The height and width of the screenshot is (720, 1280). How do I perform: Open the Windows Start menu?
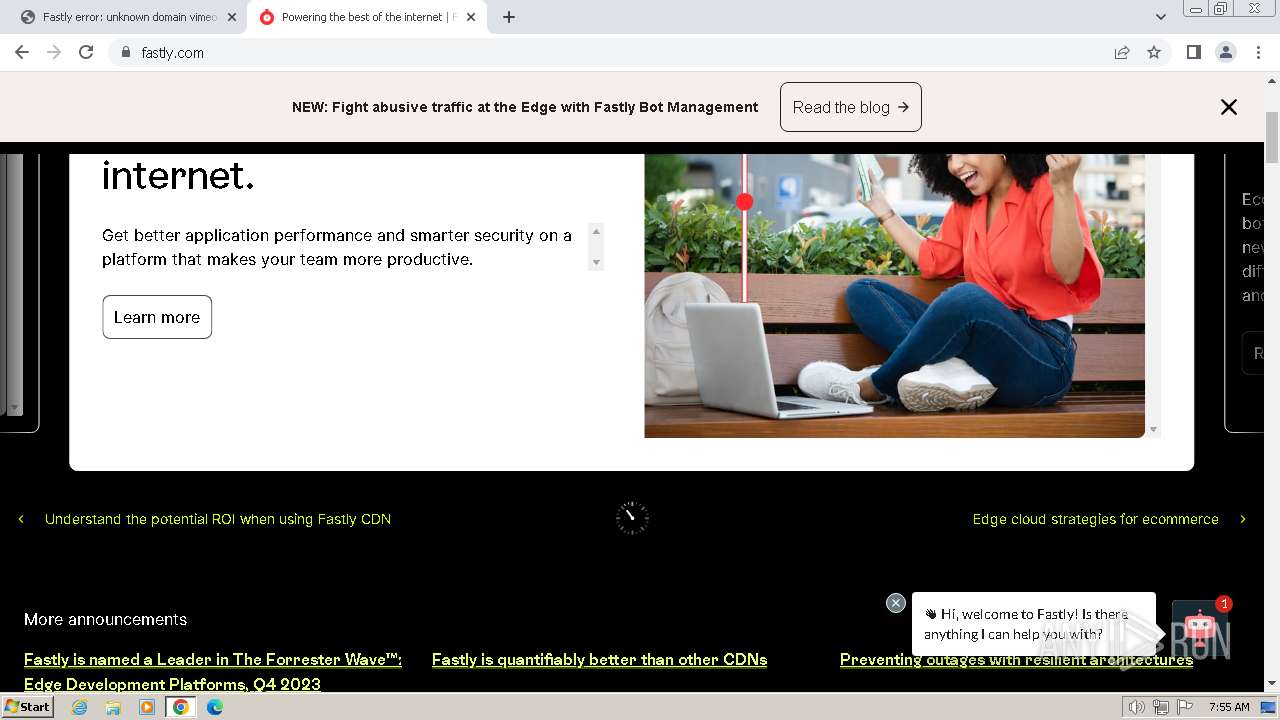click(28, 706)
